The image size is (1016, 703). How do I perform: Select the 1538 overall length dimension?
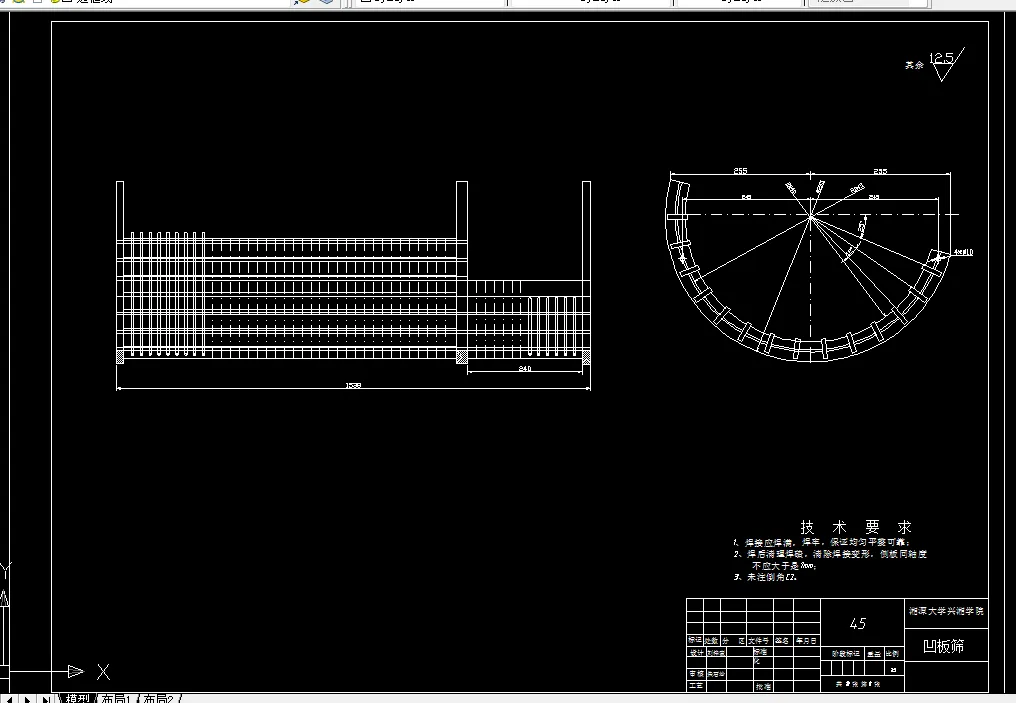tap(353, 385)
